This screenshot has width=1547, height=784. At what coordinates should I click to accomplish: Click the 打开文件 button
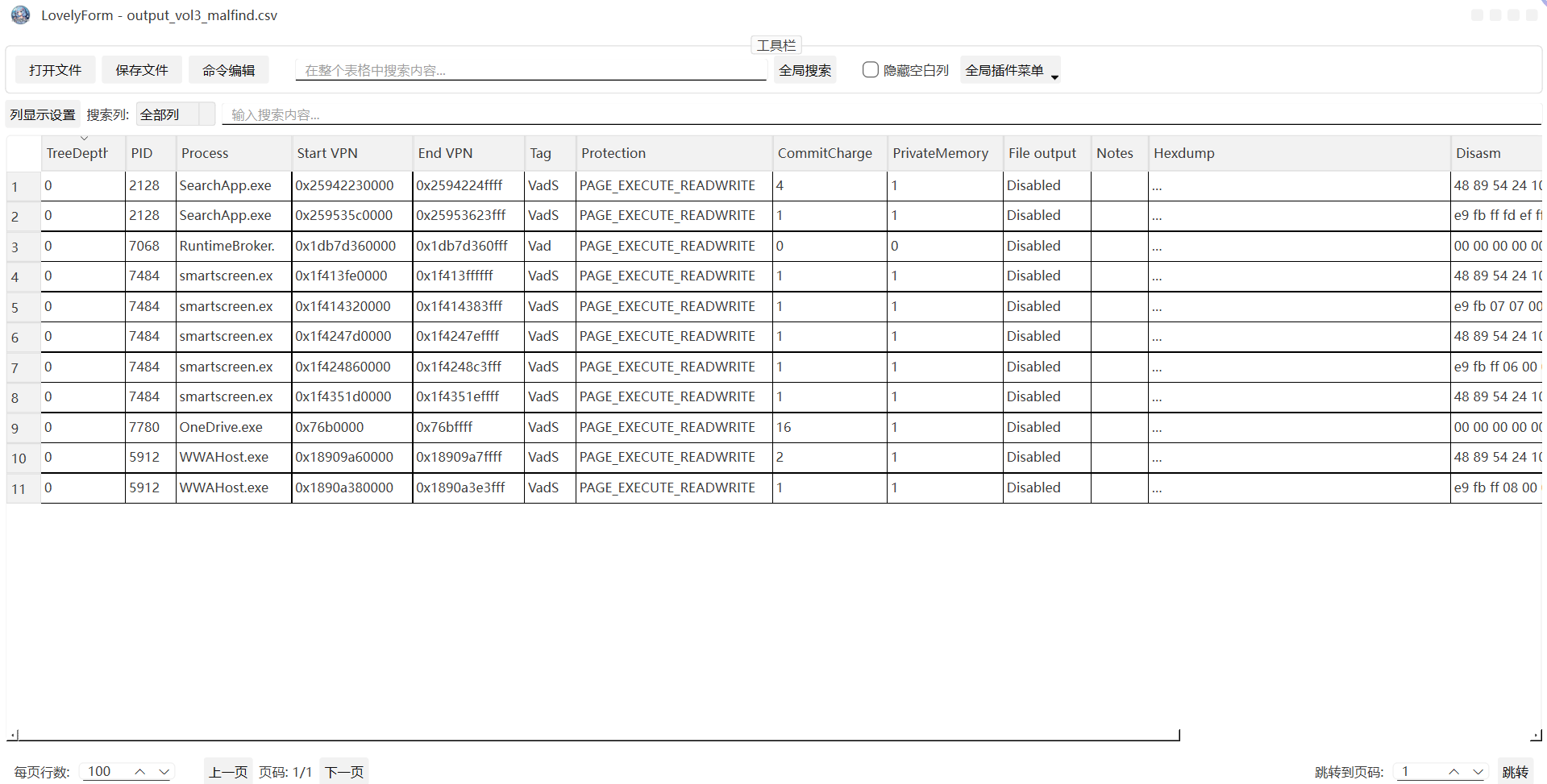55,70
